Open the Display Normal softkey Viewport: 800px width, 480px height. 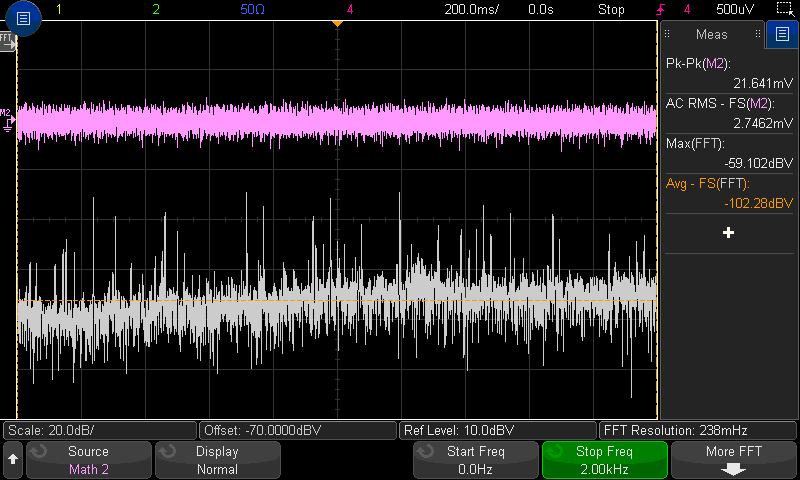[218, 460]
